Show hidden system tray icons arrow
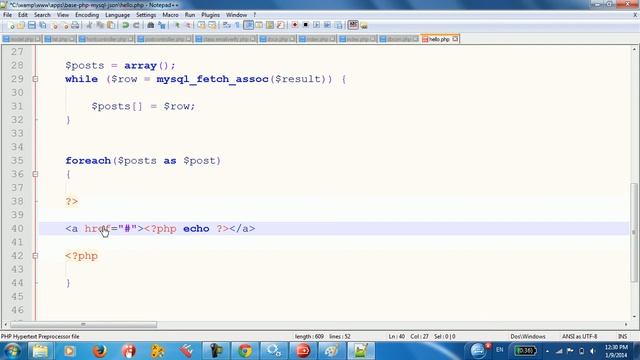The width and height of the screenshot is (640, 360). pyautogui.click(x=547, y=351)
